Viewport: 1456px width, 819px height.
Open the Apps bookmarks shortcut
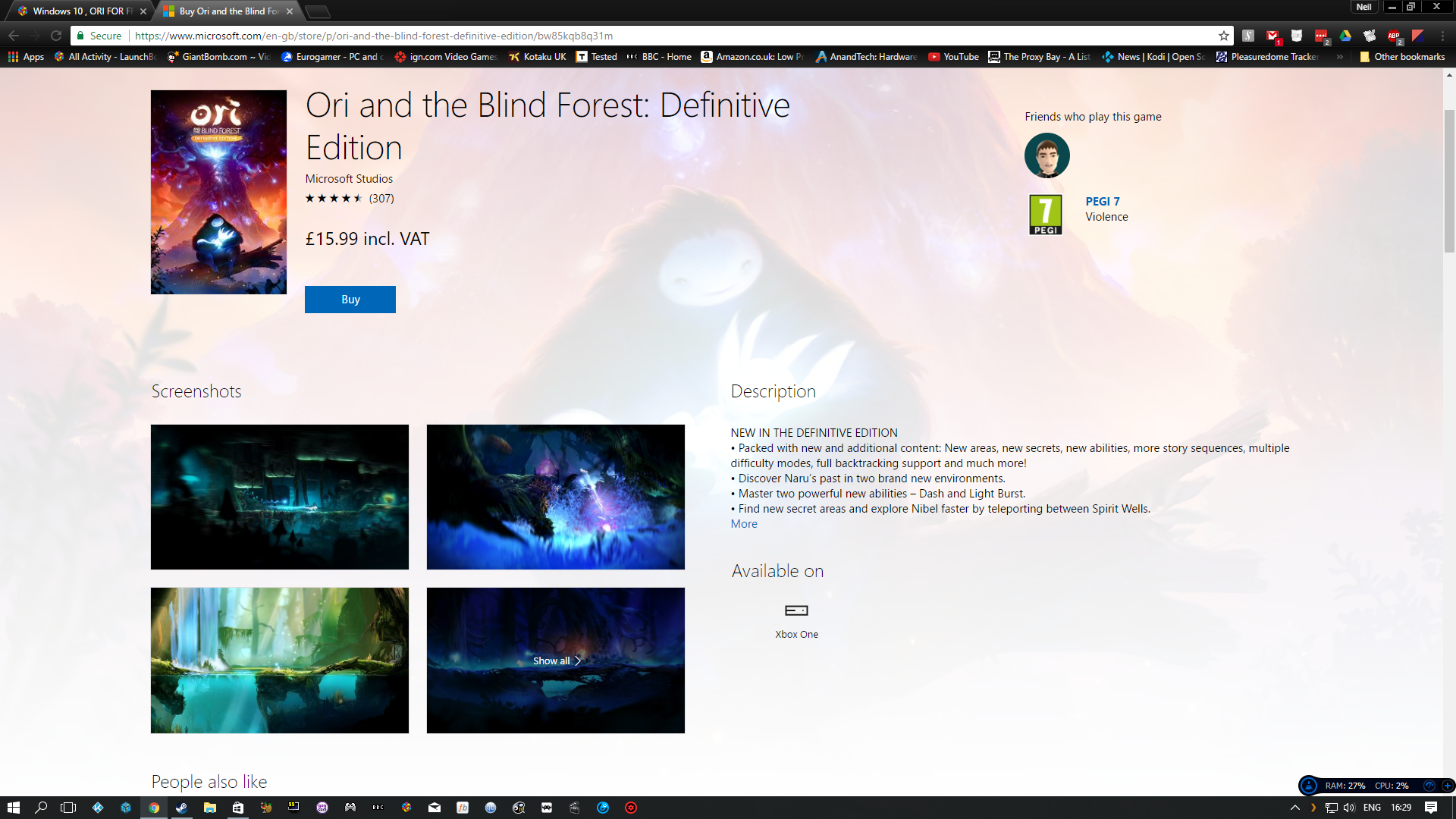[x=26, y=57]
